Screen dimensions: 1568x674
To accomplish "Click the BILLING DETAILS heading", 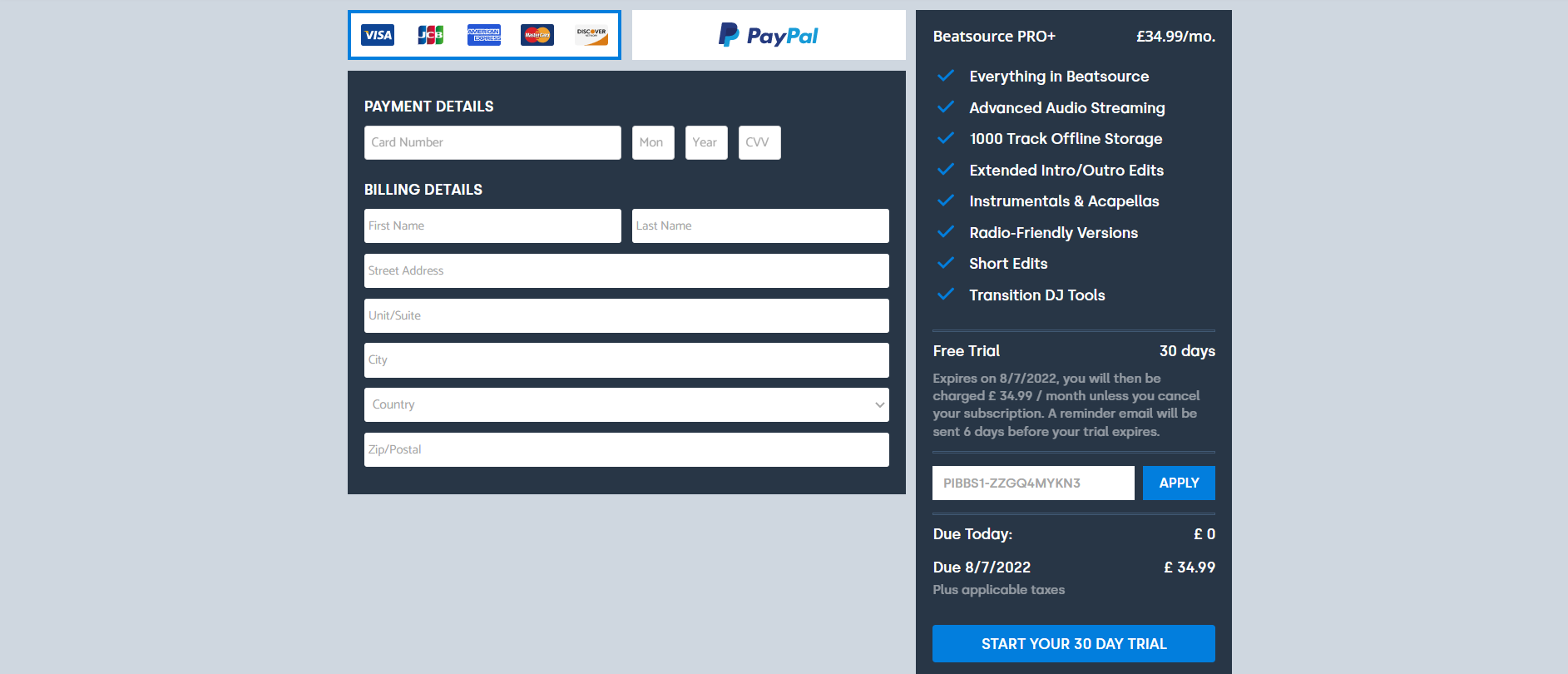I will pyautogui.click(x=423, y=190).
